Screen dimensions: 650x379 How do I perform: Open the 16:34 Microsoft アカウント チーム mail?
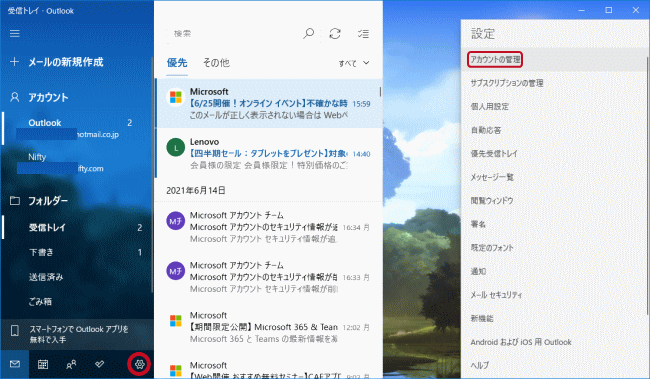click(x=269, y=227)
